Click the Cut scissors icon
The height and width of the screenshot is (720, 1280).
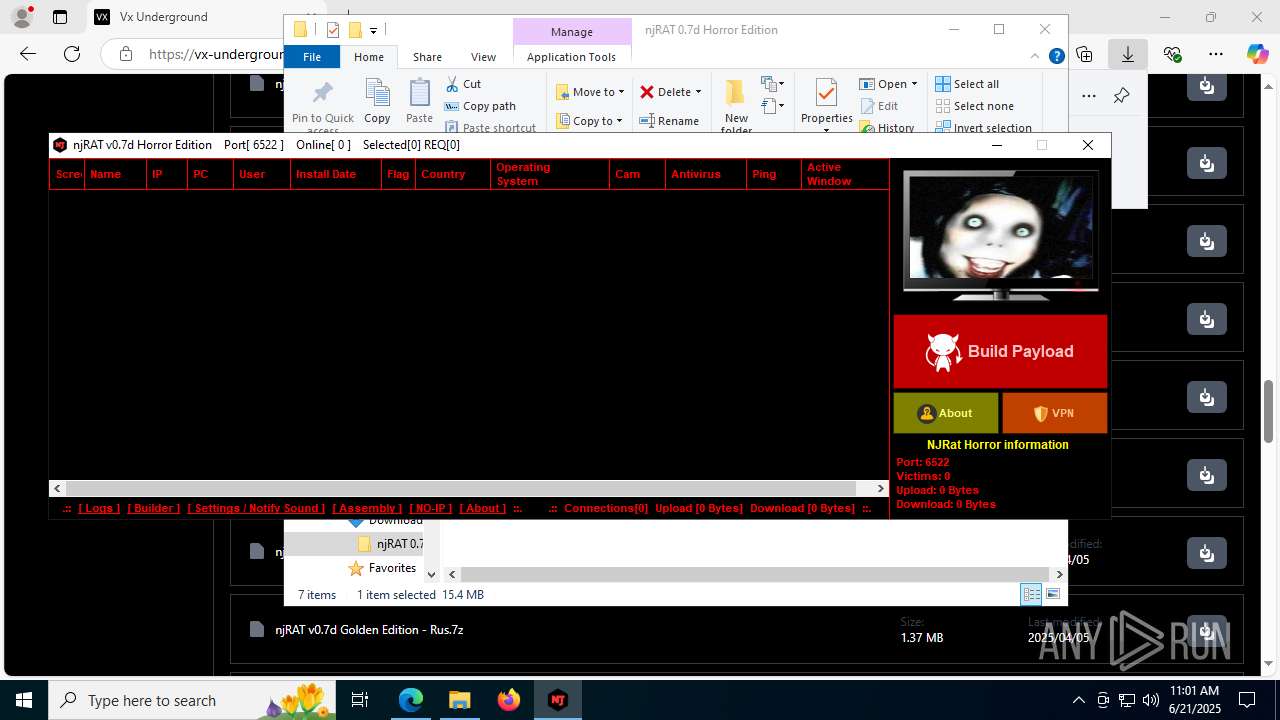[452, 84]
